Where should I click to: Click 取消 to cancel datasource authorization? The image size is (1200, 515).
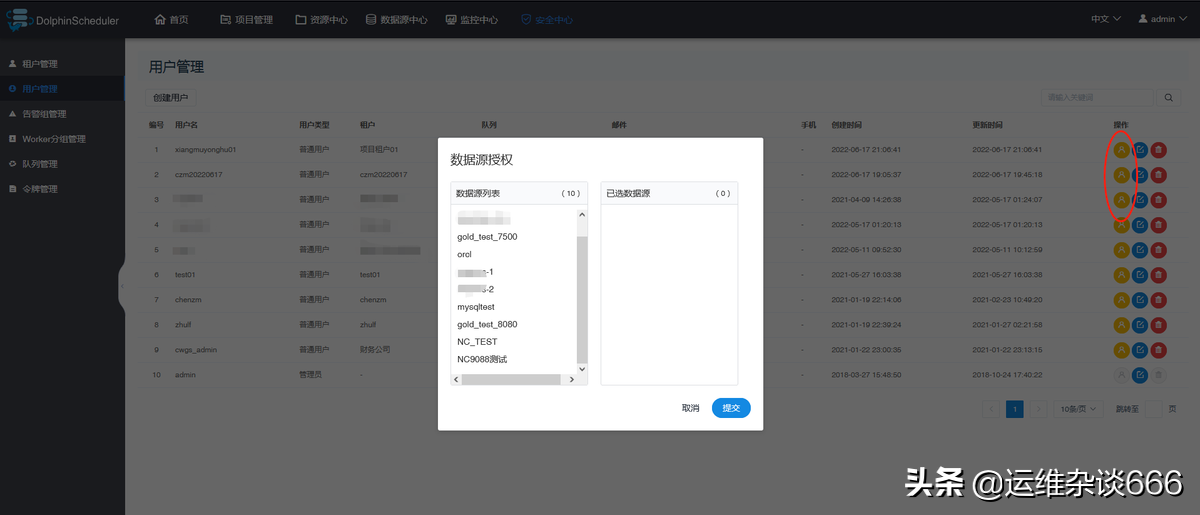(x=690, y=408)
